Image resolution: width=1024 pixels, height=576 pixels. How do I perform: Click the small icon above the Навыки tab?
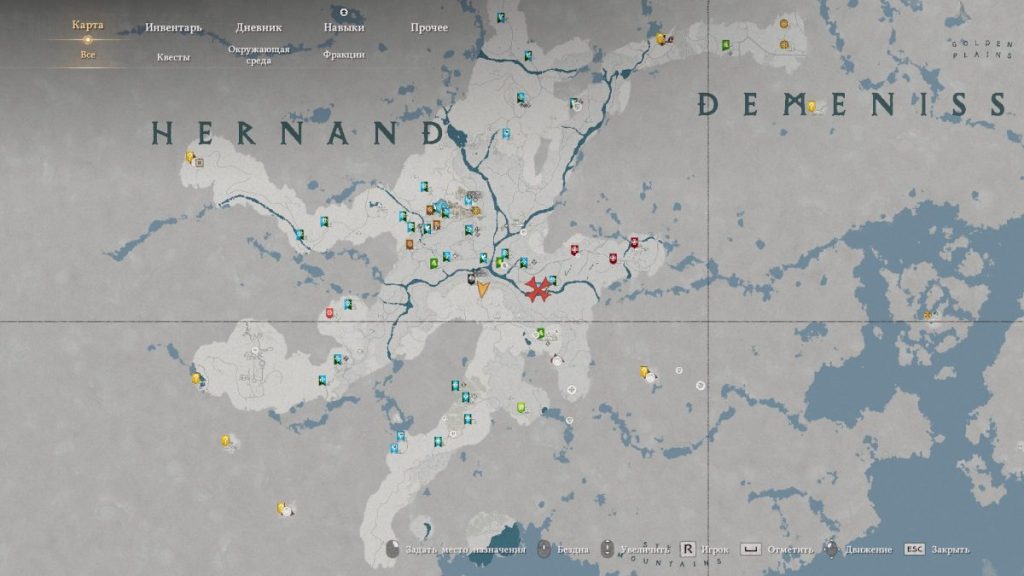343,12
